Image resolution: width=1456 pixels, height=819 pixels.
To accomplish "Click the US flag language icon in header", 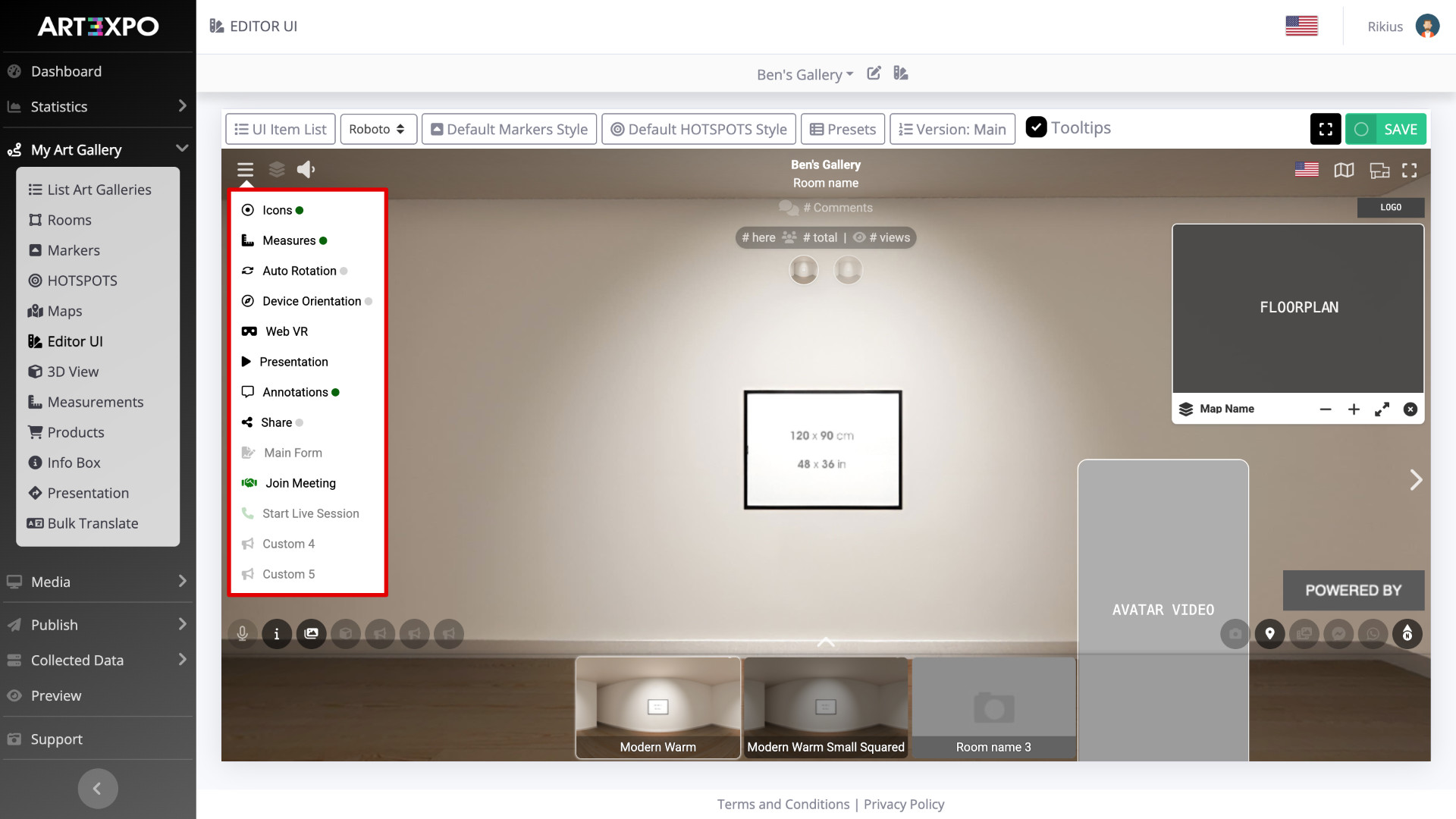I will pos(1302,26).
